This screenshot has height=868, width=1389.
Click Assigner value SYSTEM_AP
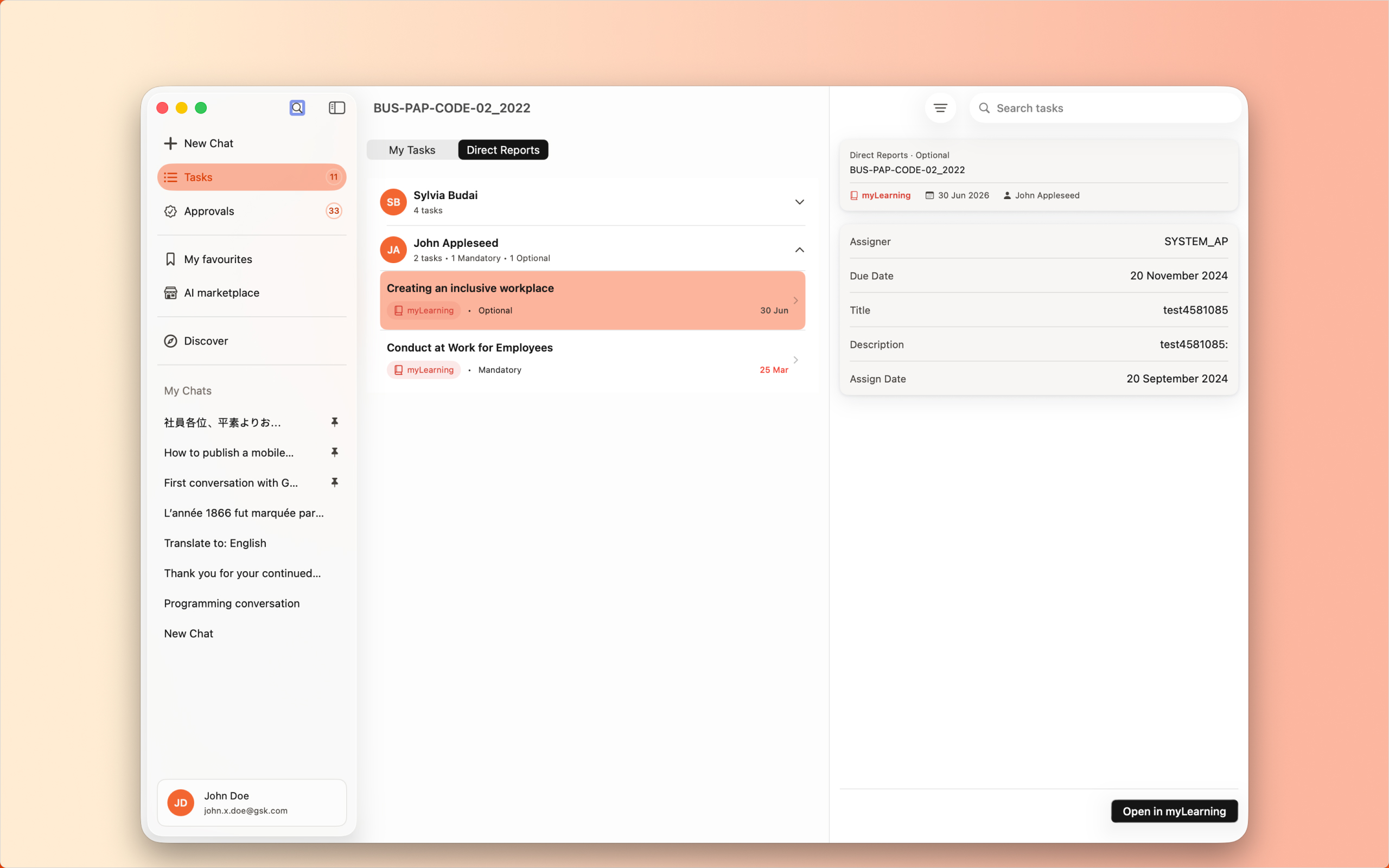click(x=1196, y=242)
